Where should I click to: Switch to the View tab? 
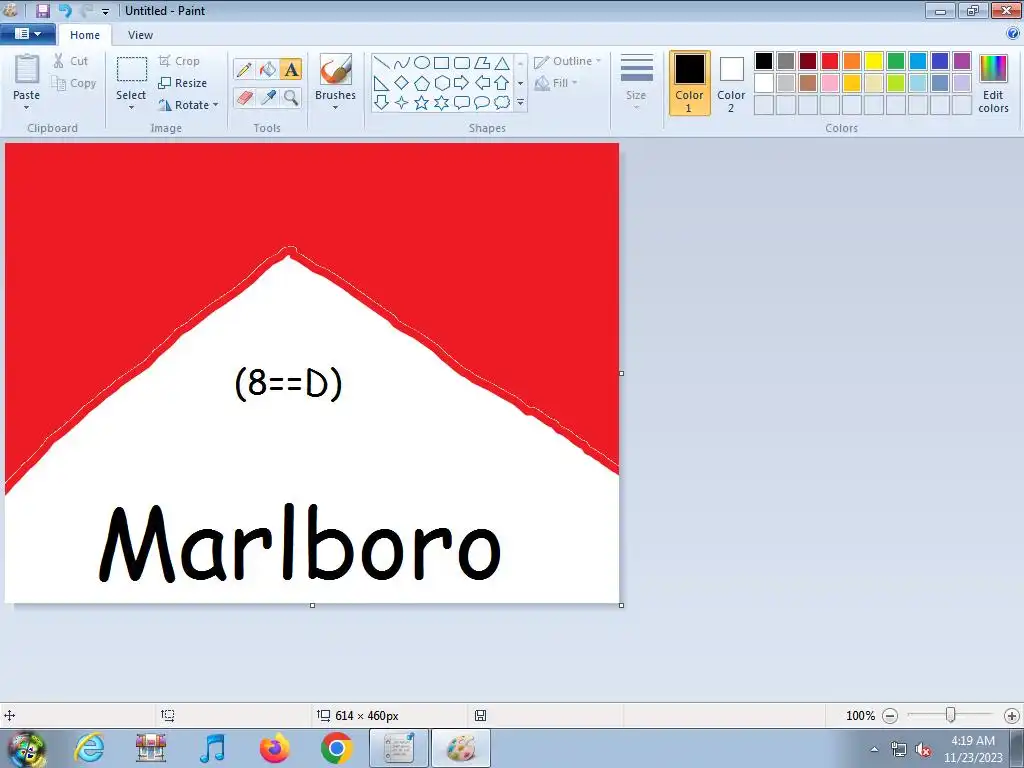(x=140, y=35)
